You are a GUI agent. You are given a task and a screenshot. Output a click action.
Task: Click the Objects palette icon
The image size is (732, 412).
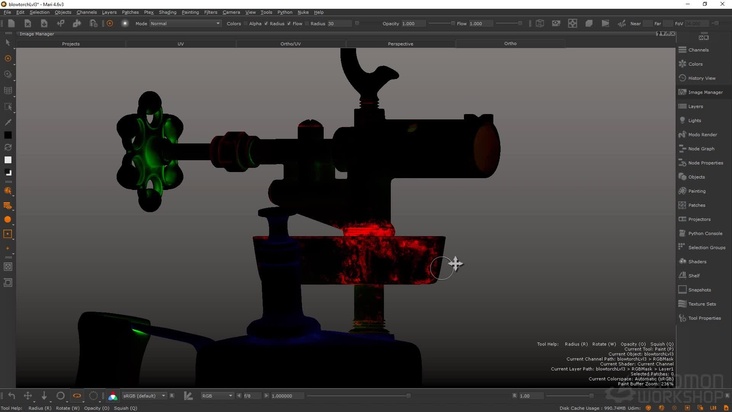683,177
